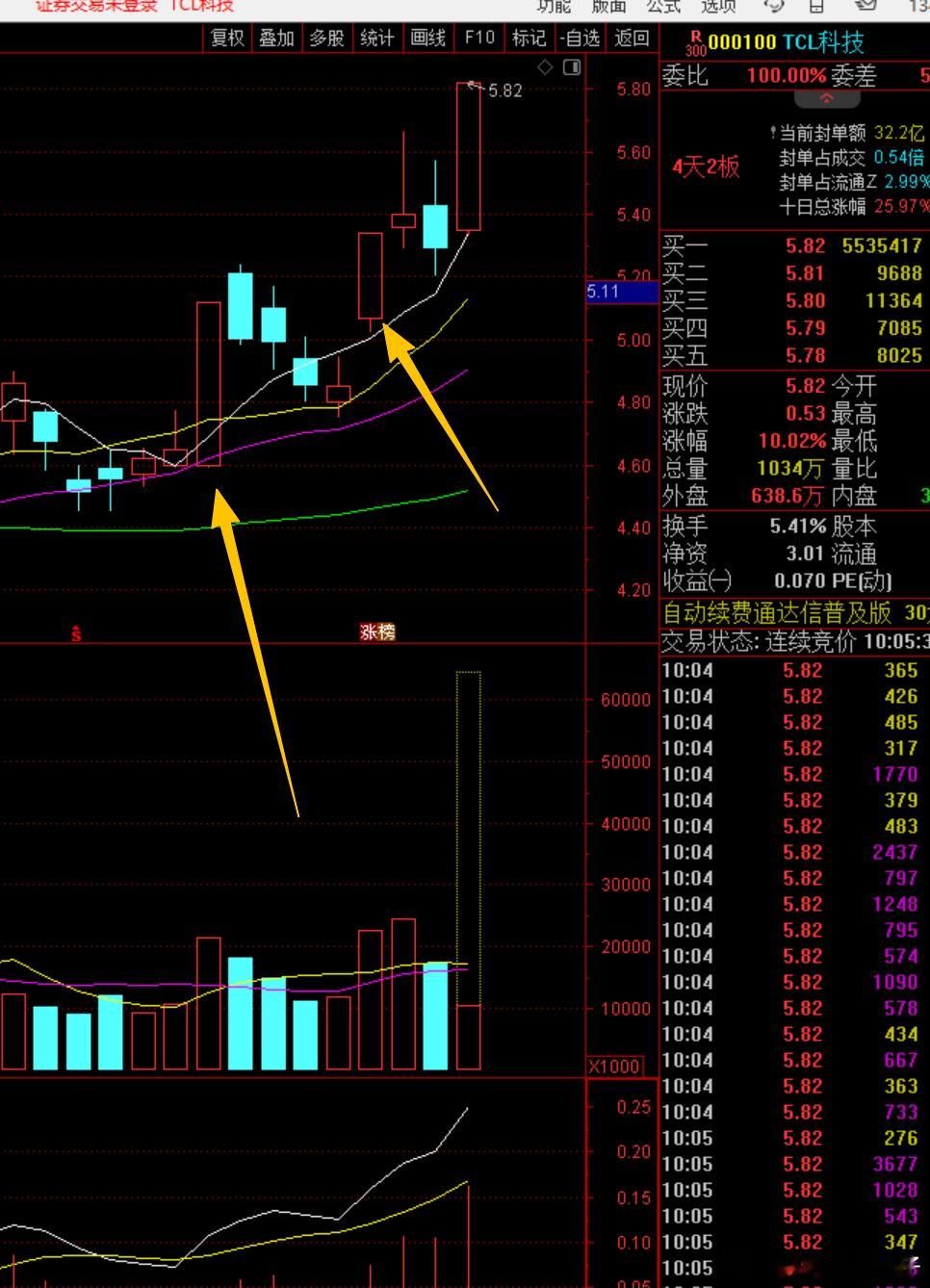Select the 10:04 trade with volume 1248
930x1288 pixels.
coord(794,904)
